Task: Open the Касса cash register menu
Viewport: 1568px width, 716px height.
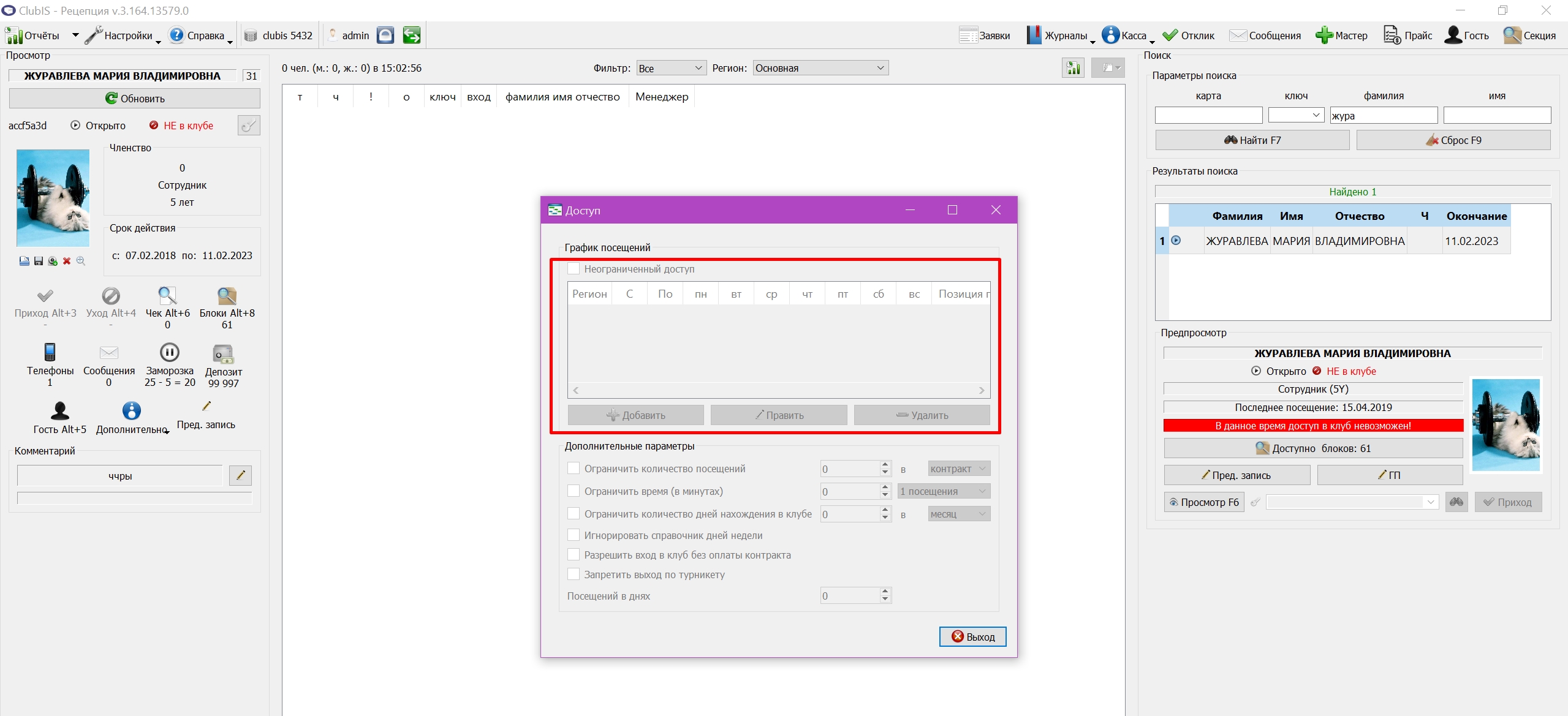Action: [x=1127, y=36]
